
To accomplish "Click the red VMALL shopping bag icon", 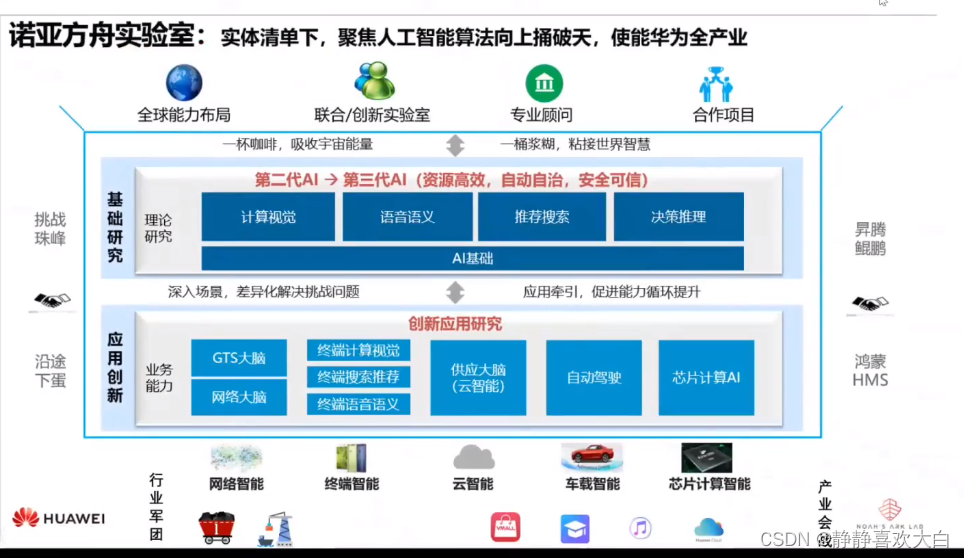I will pos(505,527).
